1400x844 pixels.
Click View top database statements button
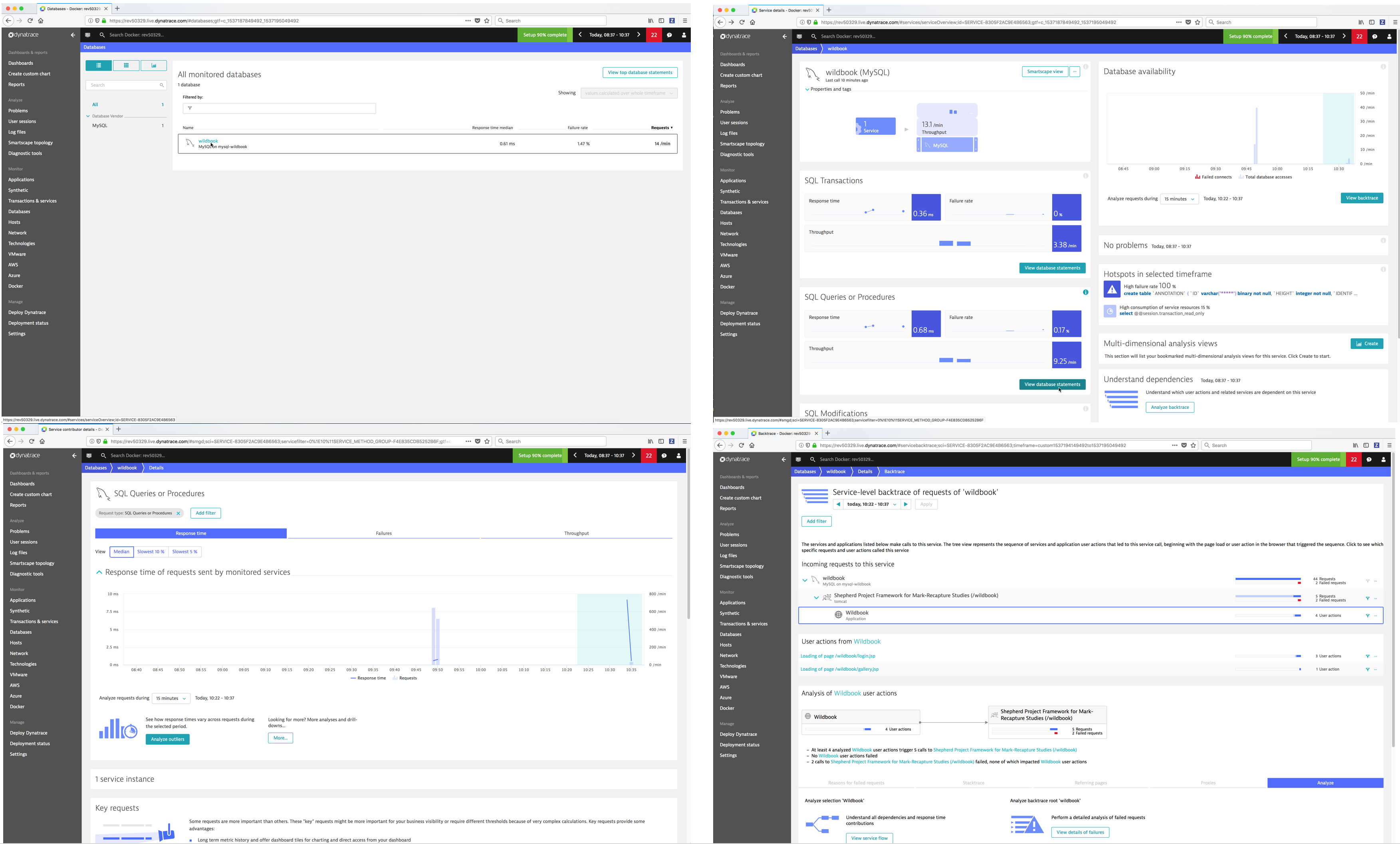640,72
